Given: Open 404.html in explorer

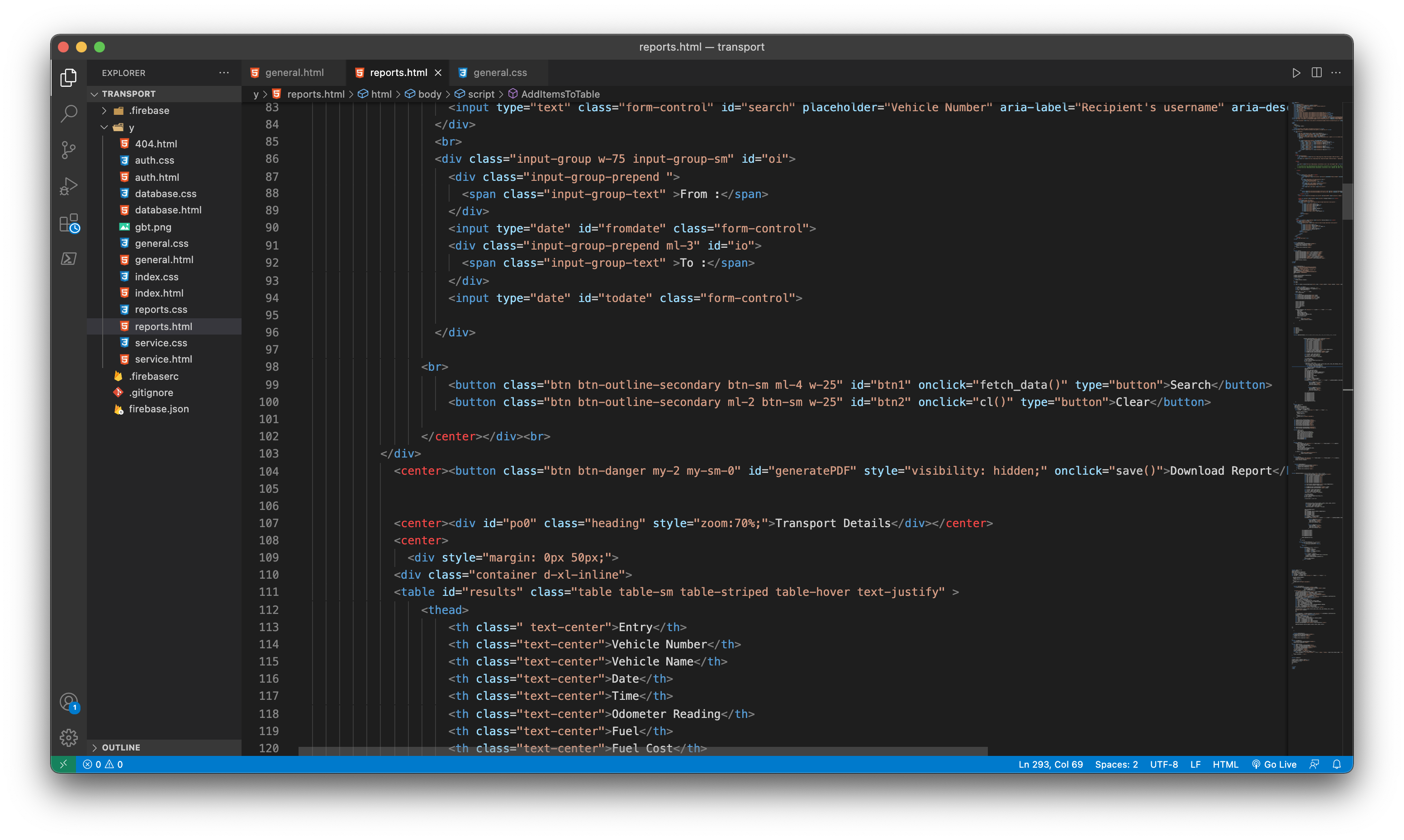Looking at the screenshot, I should tap(164, 144).
